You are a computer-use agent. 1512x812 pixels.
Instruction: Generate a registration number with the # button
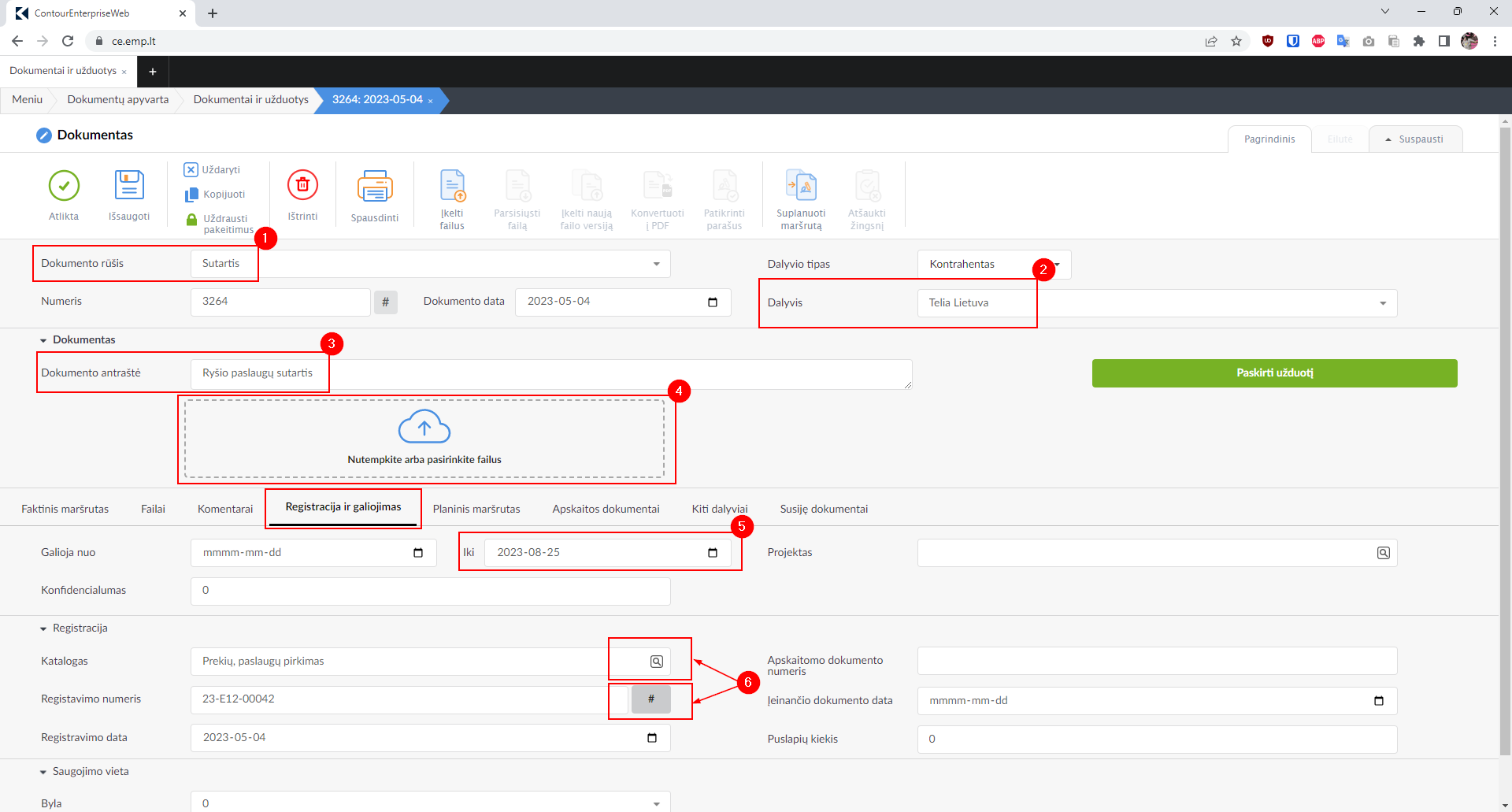pyautogui.click(x=650, y=699)
